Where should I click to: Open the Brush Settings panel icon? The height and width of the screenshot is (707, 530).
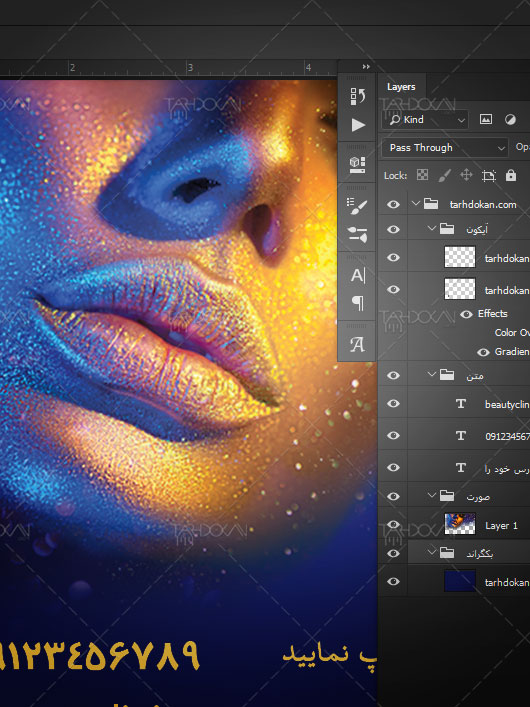[x=358, y=205]
